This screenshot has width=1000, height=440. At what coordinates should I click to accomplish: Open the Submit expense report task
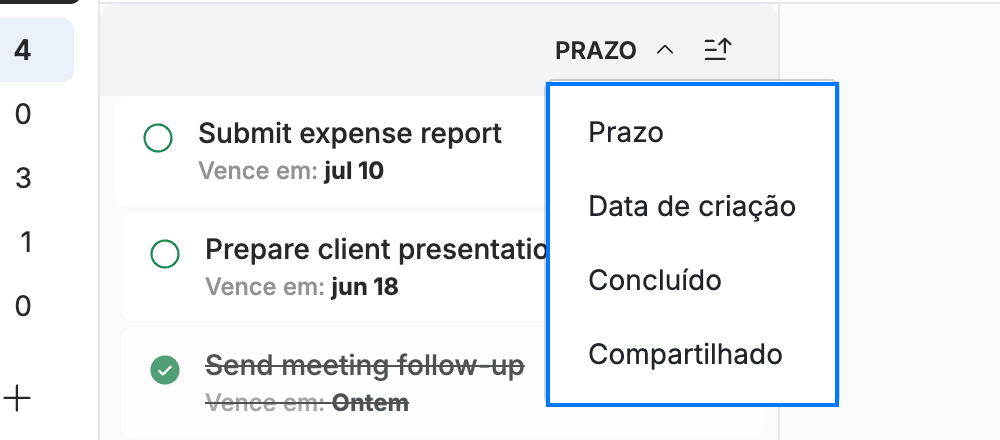tap(350, 133)
